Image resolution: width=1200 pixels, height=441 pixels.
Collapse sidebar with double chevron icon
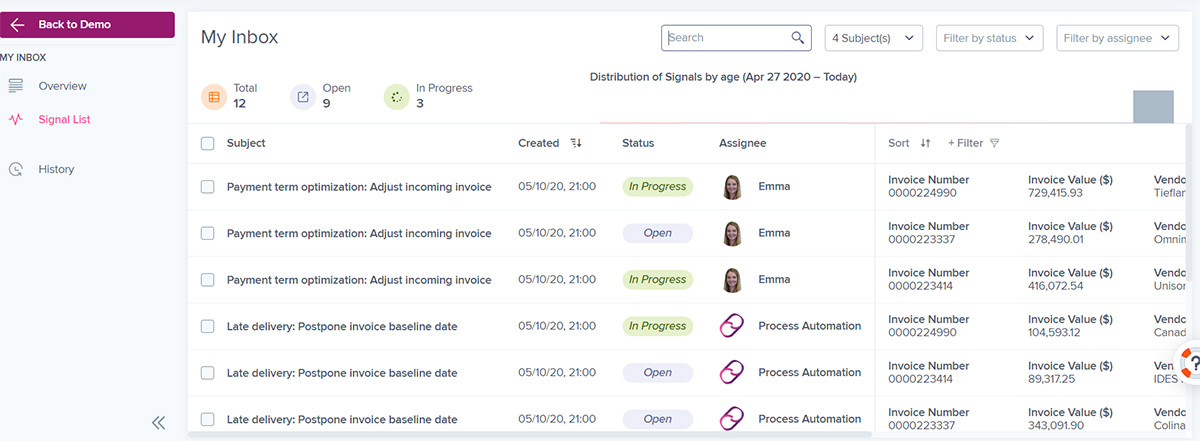tap(158, 423)
